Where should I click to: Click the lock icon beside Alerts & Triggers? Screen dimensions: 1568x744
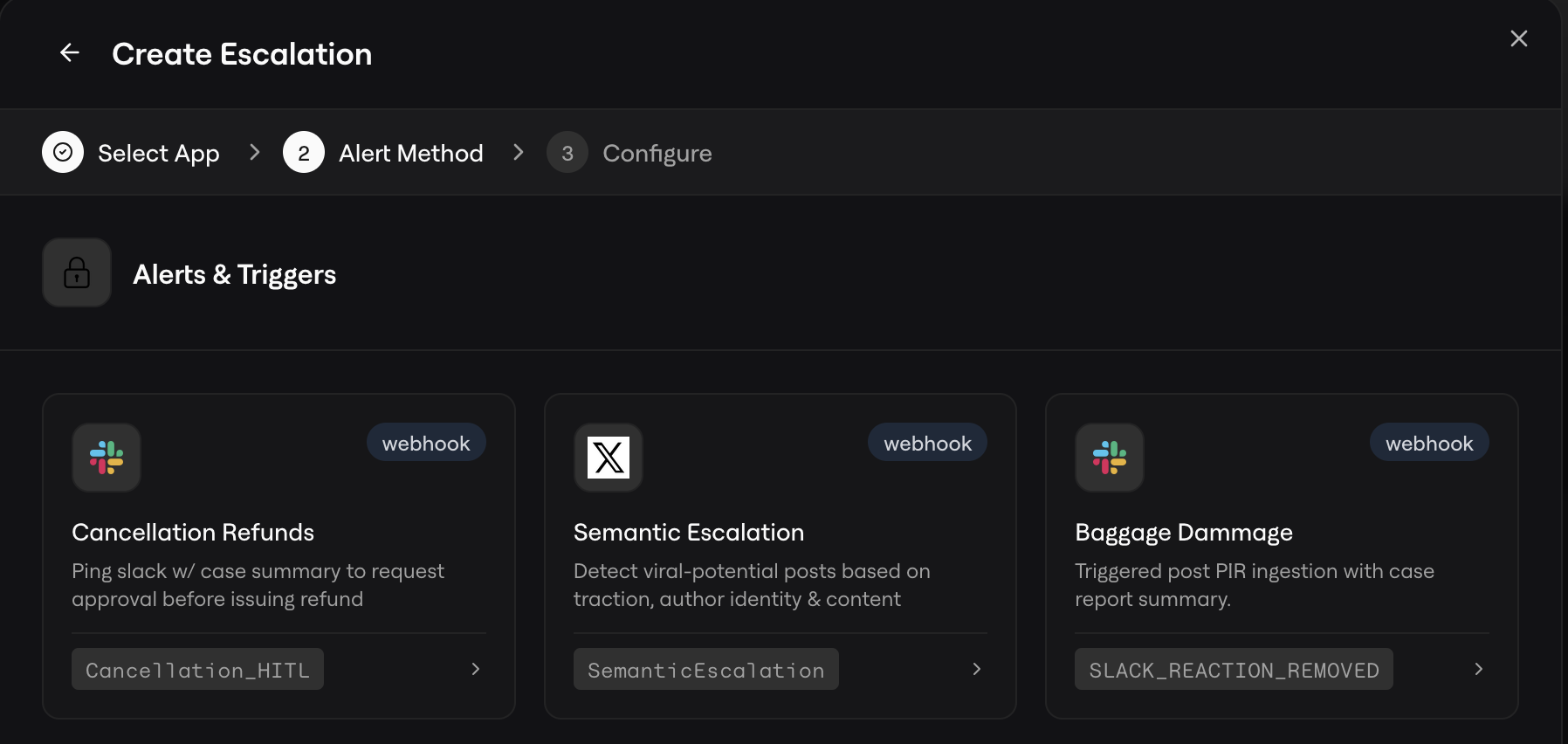(77, 273)
